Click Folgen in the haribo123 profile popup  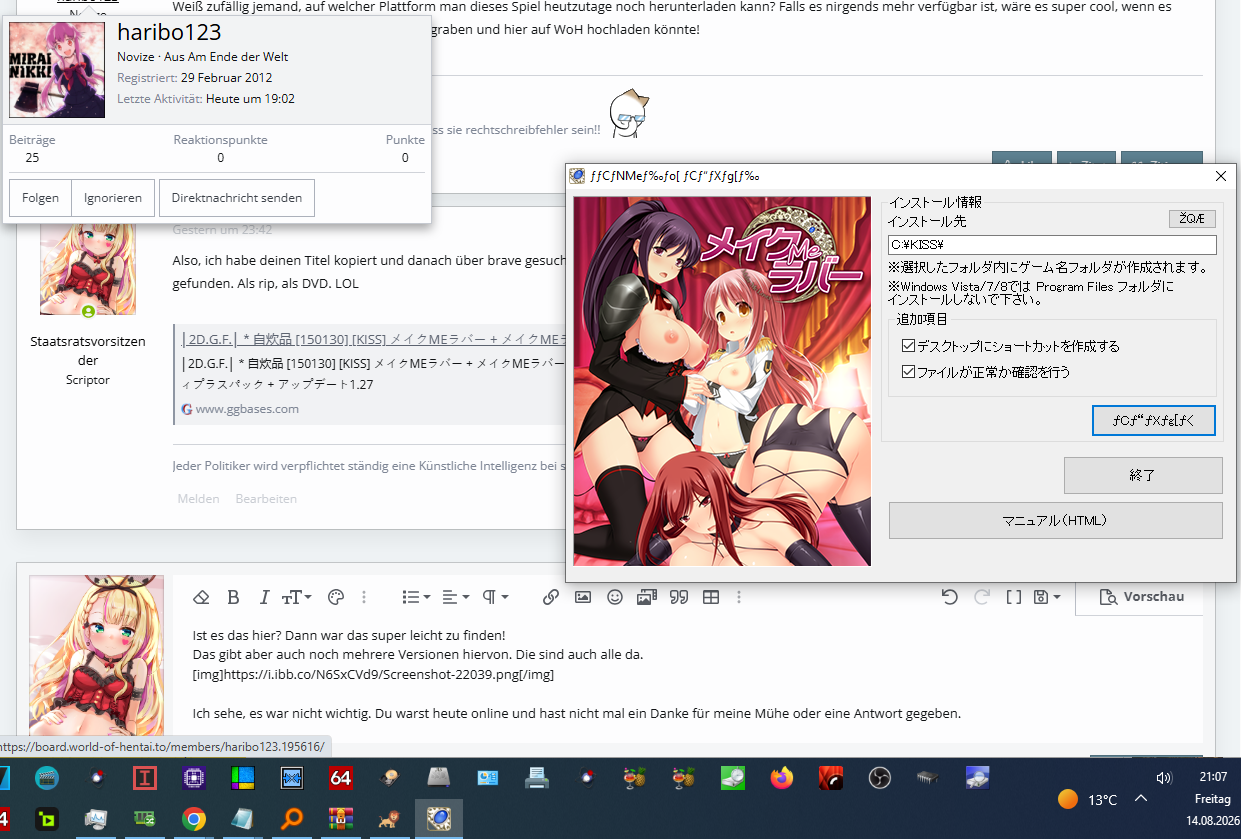coord(41,198)
